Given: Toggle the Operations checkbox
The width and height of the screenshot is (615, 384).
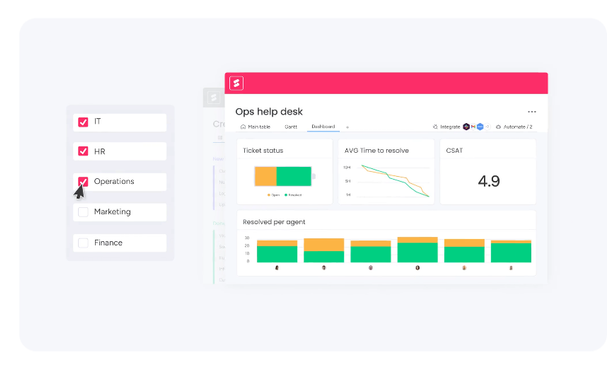Looking at the screenshot, I should pyautogui.click(x=83, y=182).
